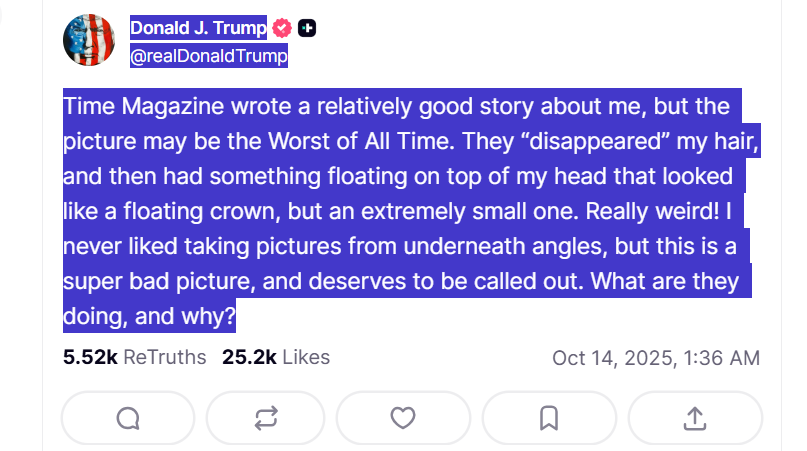Click the red verified checkmark badge
Screen dimensions: 807x451
[283, 29]
